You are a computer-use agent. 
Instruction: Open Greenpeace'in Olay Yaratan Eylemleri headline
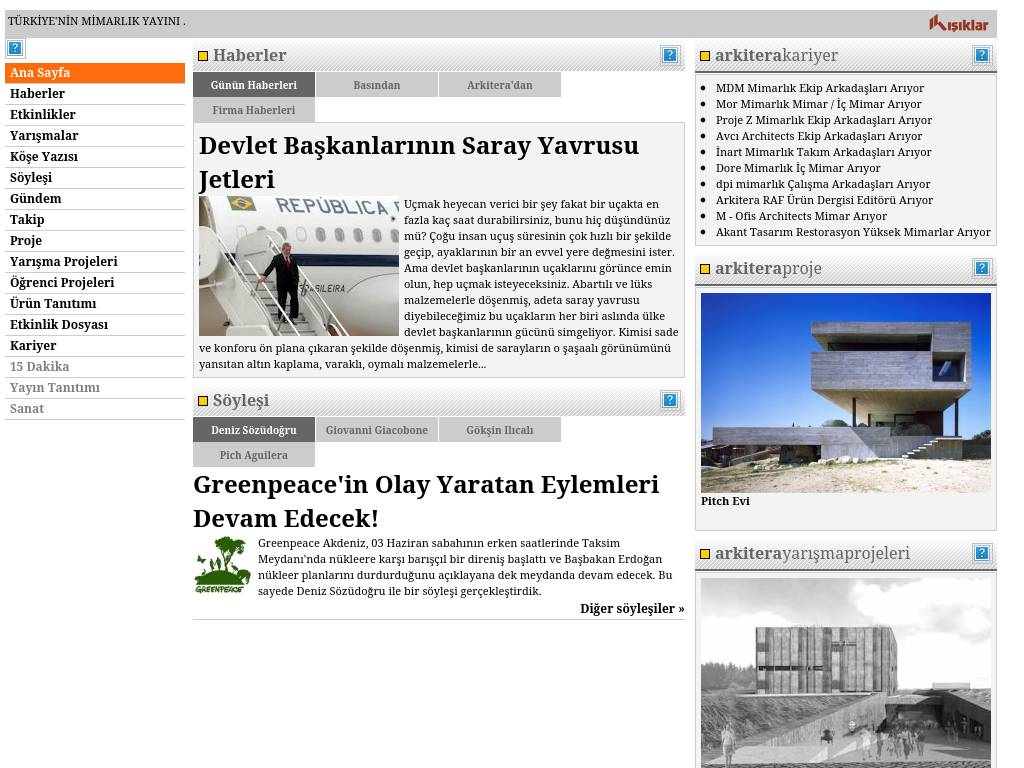pyautogui.click(x=426, y=501)
